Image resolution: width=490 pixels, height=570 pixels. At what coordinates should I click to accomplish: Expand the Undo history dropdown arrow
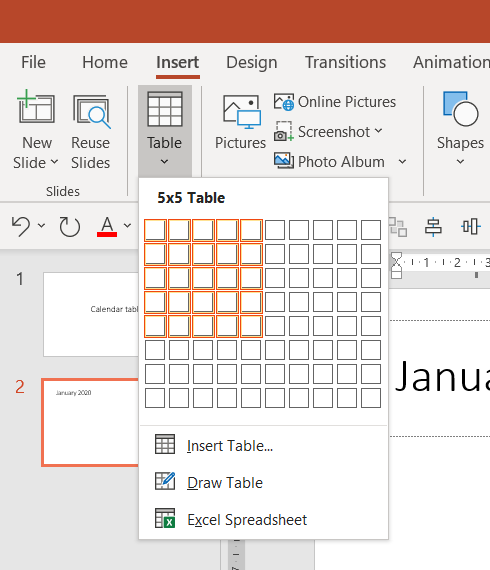point(41,226)
